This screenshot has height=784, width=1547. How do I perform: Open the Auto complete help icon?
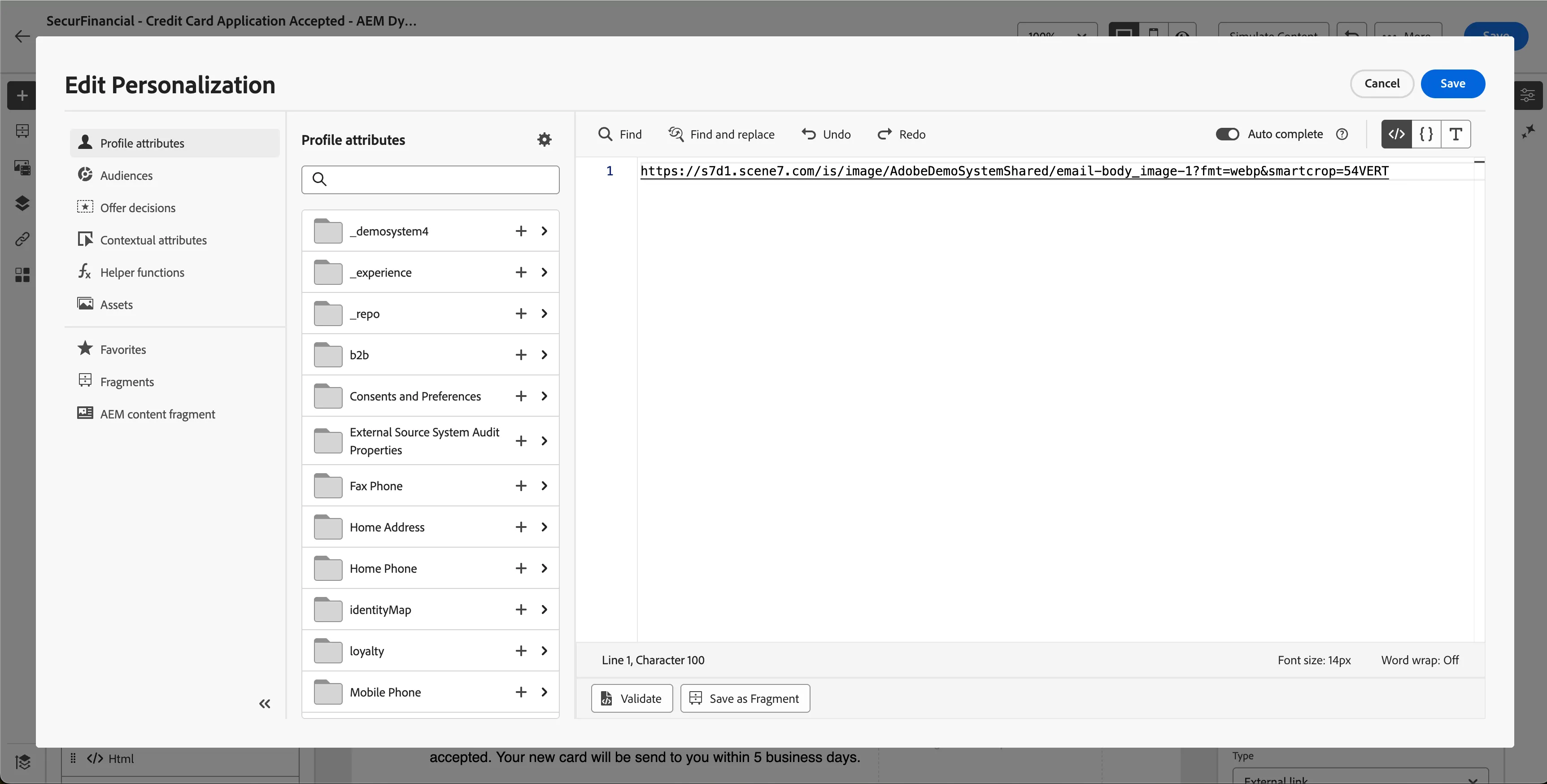(x=1342, y=135)
